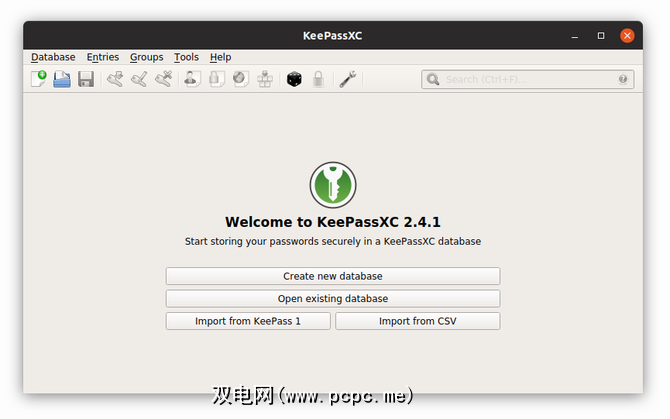Minimize the KeePassXC window
Image resolution: width=670 pixels, height=419 pixels.
575,36
